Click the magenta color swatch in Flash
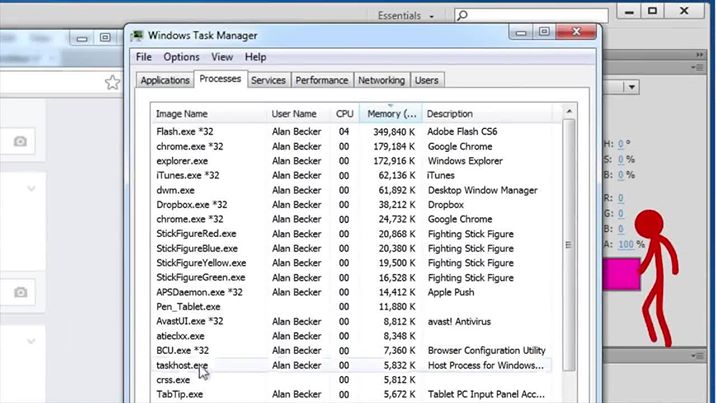Screen dimensions: 716x403 (621, 274)
